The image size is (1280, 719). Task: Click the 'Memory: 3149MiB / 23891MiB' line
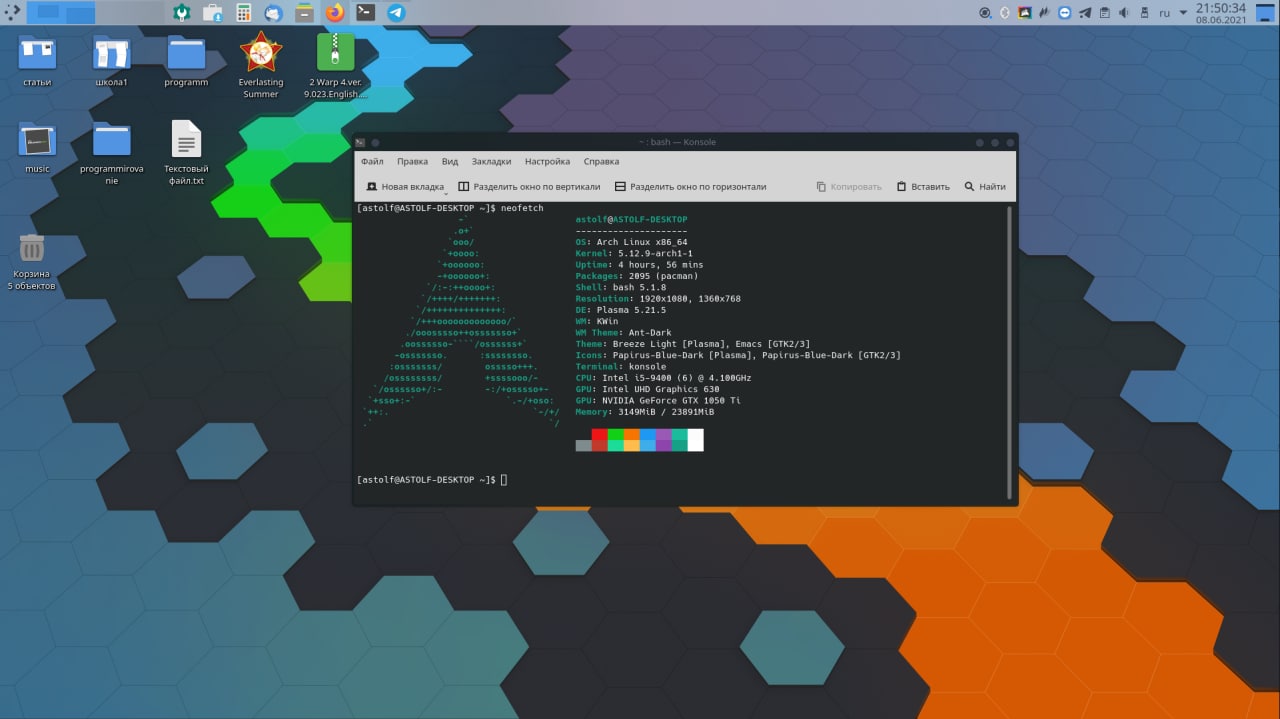coord(645,412)
